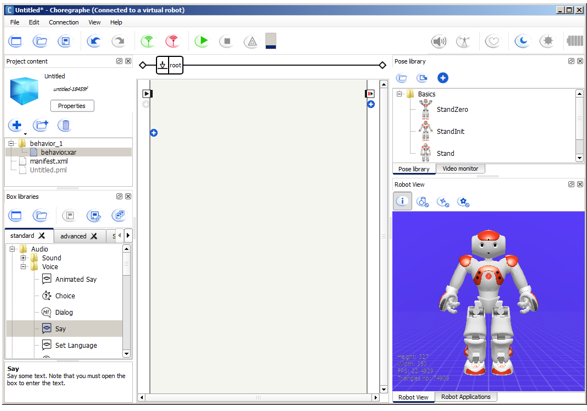Toggle the autonomous life heart icon
This screenshot has height=411, width=587.
tap(492, 41)
